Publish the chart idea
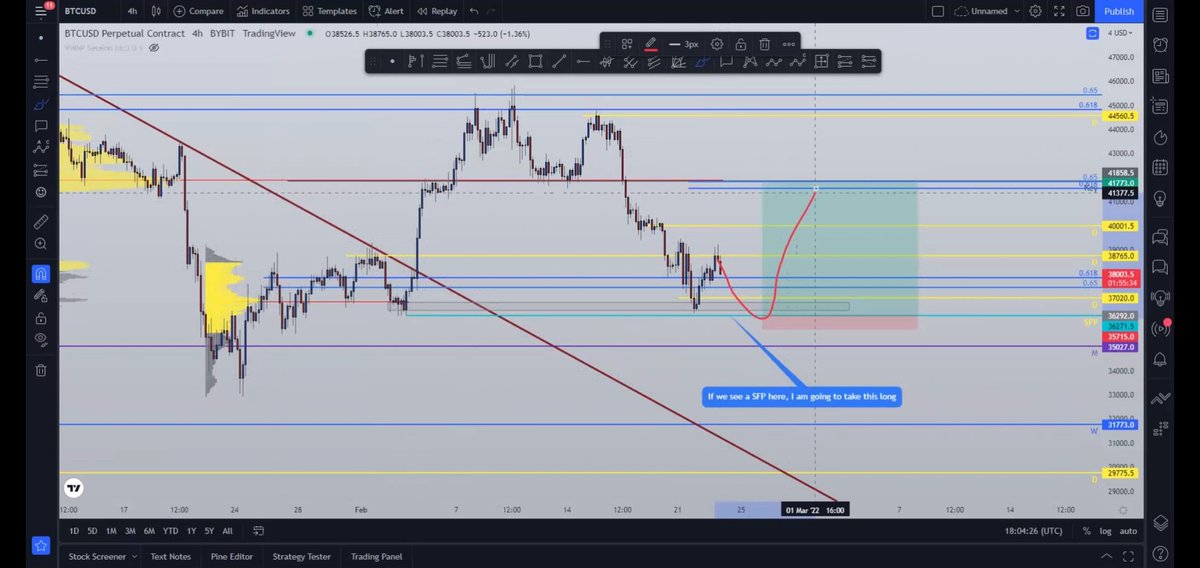The height and width of the screenshot is (568, 1200). pyautogui.click(x=1118, y=12)
